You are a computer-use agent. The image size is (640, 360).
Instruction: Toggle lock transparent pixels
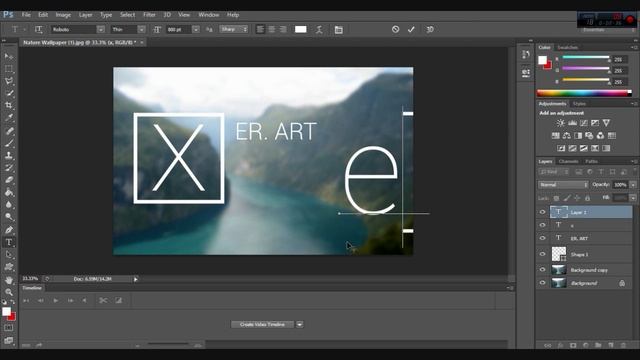pos(556,198)
